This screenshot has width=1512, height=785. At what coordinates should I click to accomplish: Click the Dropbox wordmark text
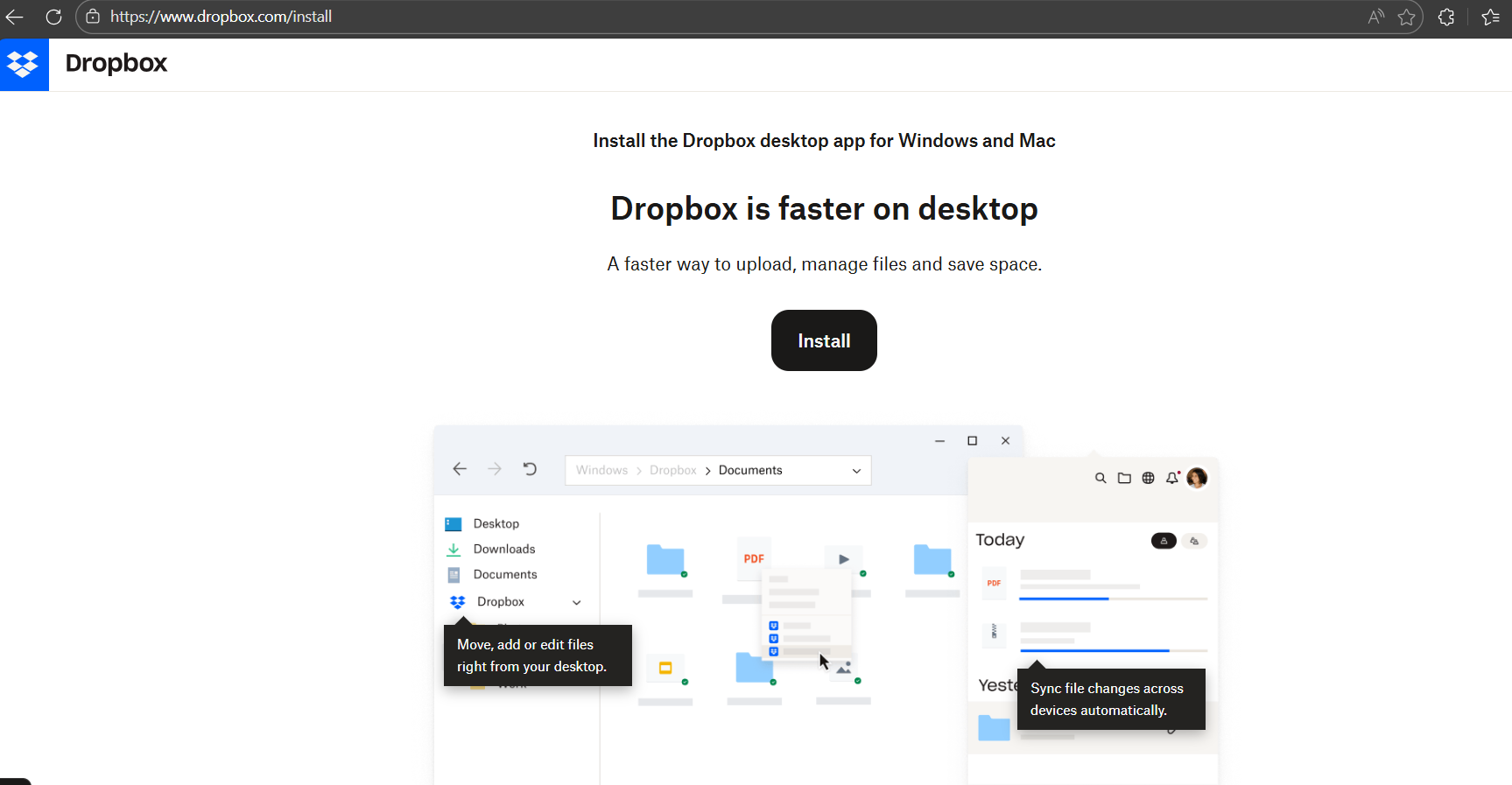pyautogui.click(x=116, y=63)
